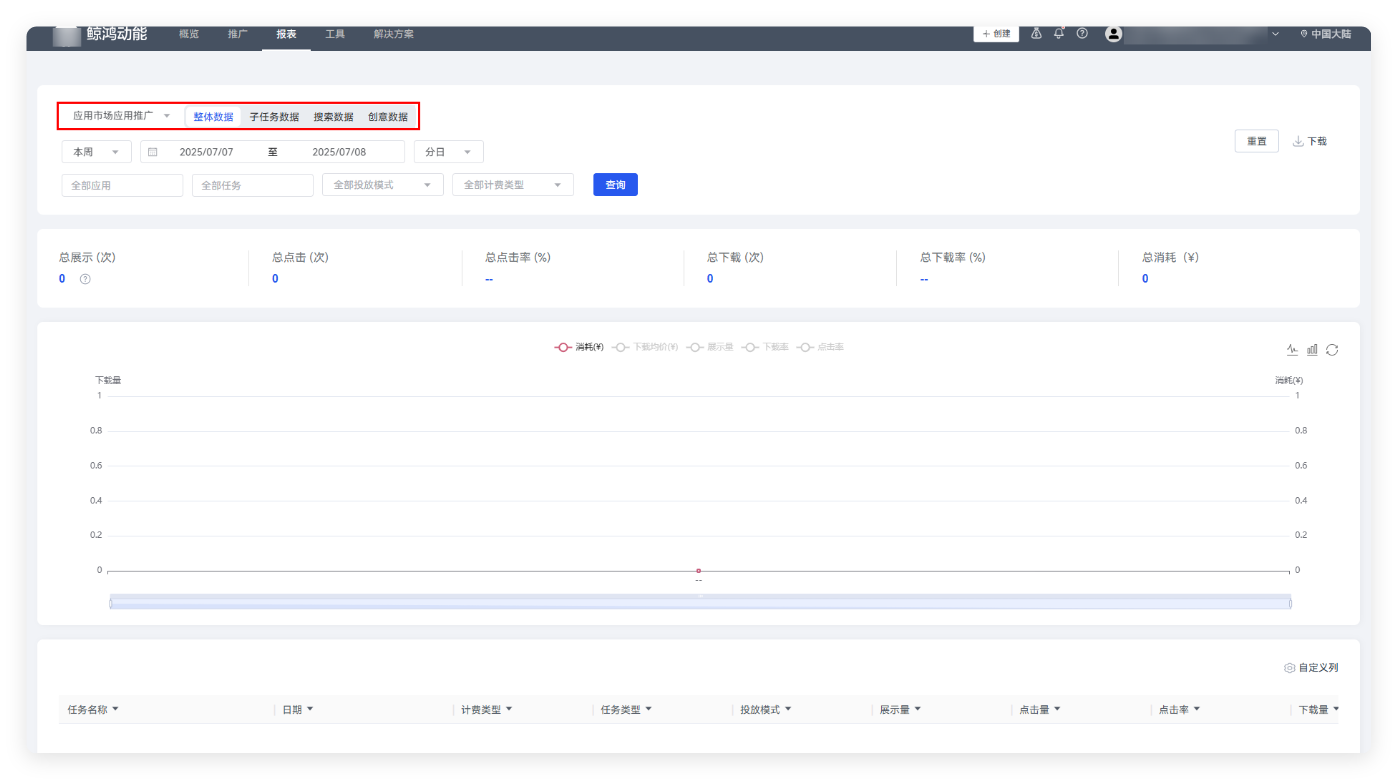Image resolution: width=1397 pixels, height=779 pixels.
Task: Click the chart zoom range bar
Action: (x=700, y=603)
